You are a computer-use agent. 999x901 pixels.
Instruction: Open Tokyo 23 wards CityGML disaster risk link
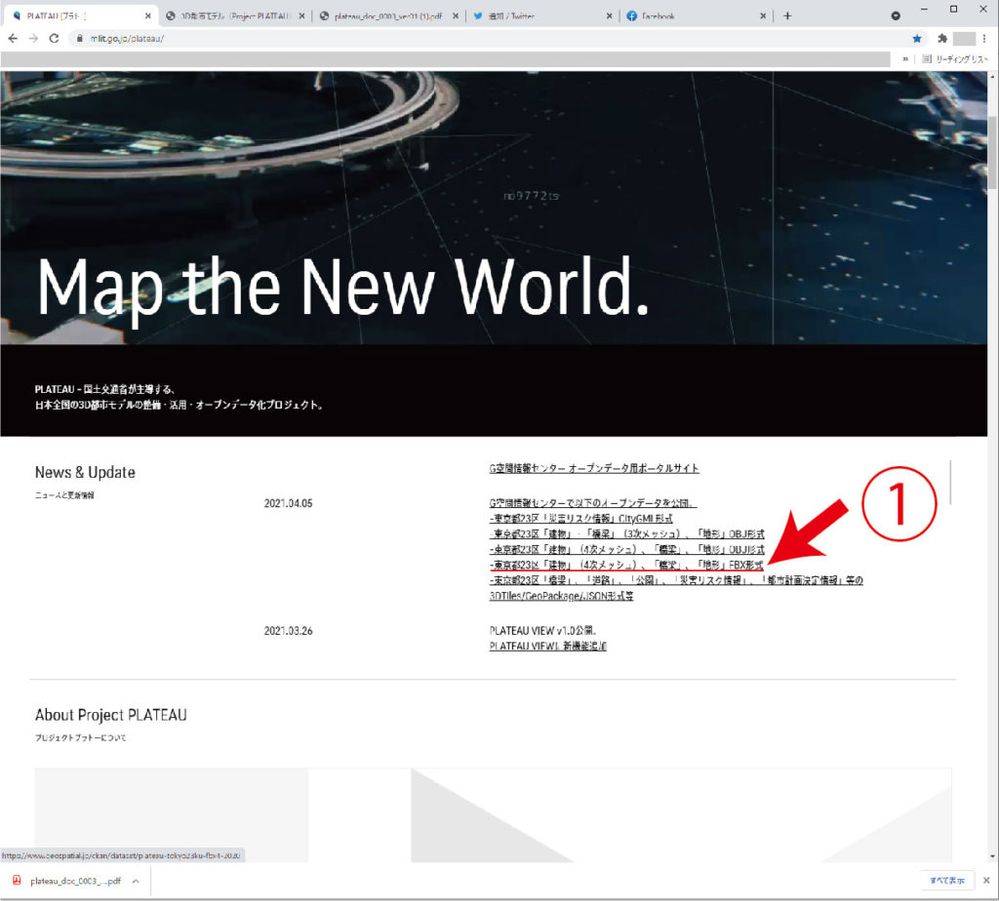point(581,519)
